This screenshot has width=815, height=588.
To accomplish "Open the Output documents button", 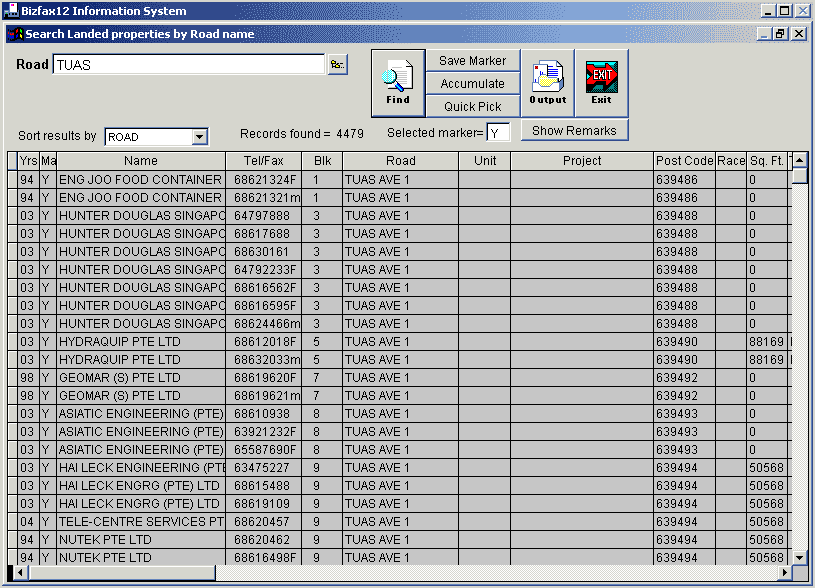I will click(548, 83).
